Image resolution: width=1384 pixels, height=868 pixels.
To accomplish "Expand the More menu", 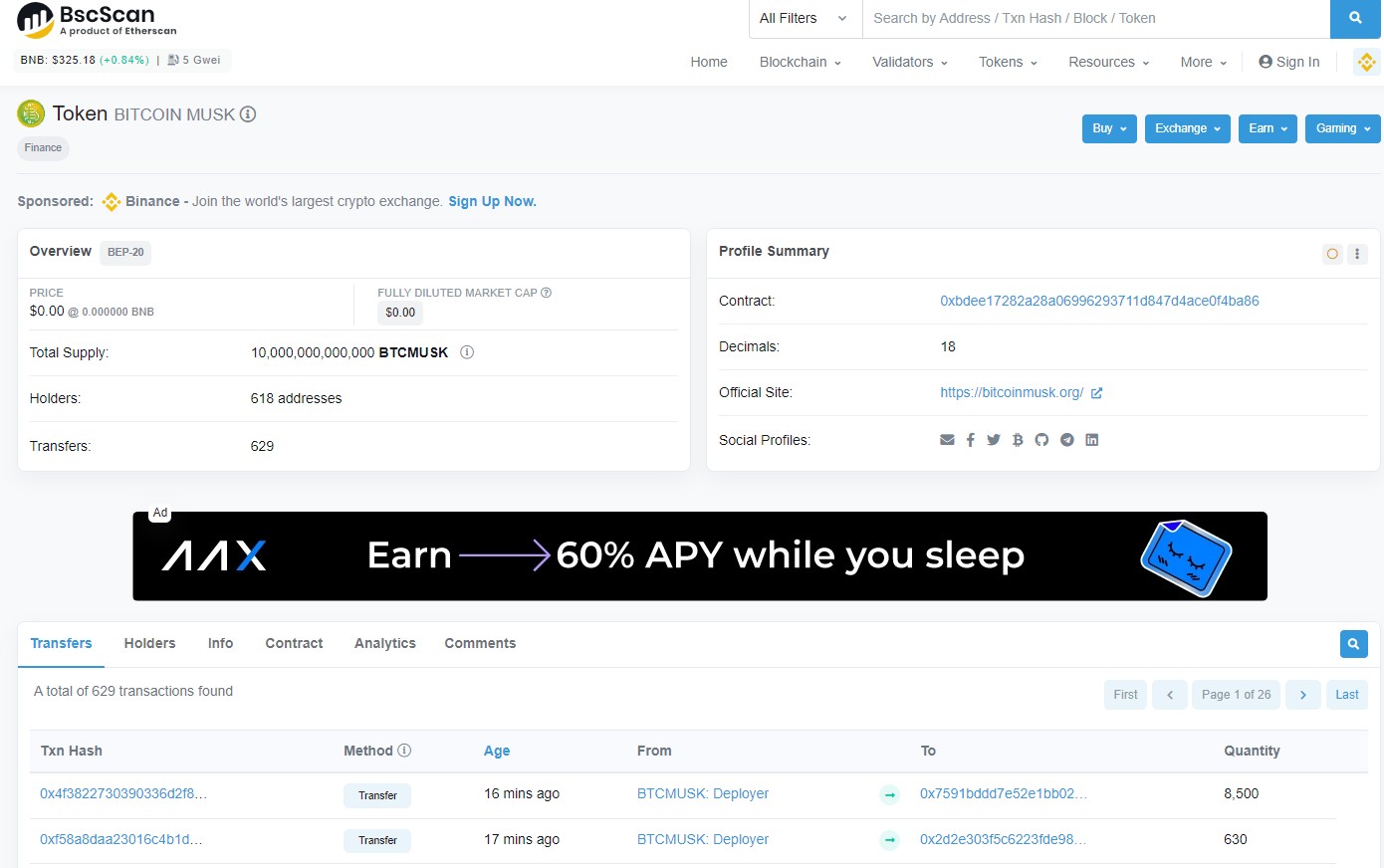I will tap(1204, 62).
